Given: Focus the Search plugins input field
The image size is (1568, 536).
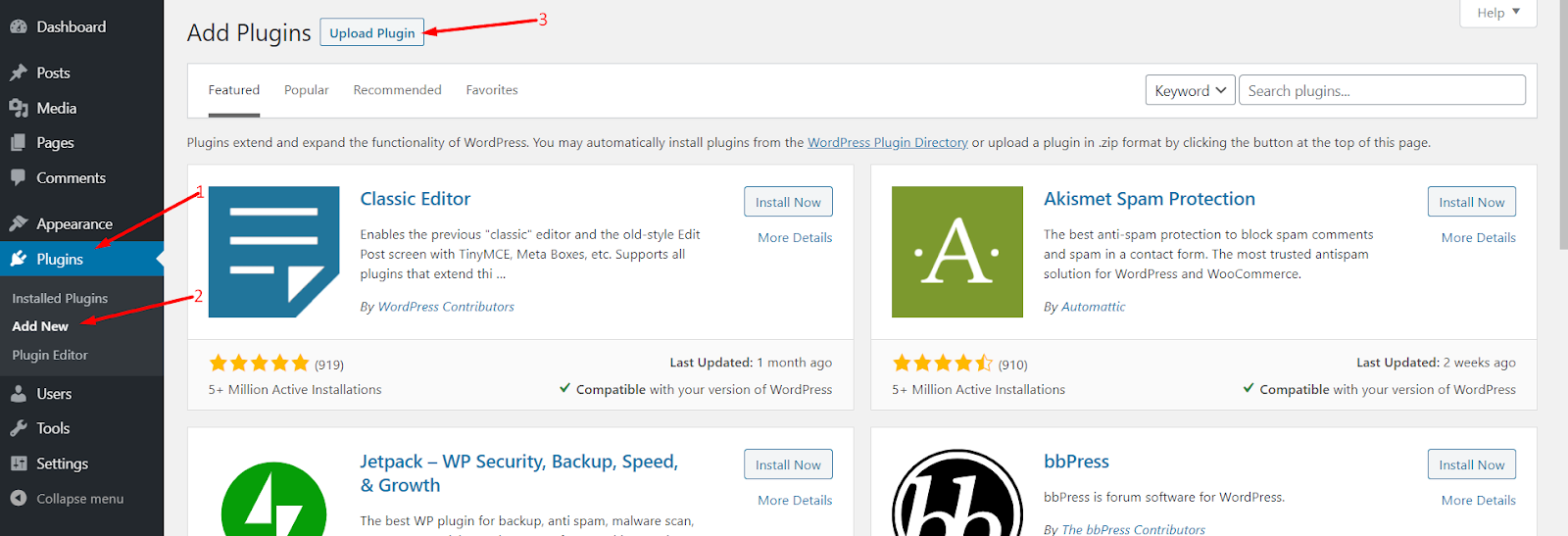Looking at the screenshot, I should point(1382,90).
